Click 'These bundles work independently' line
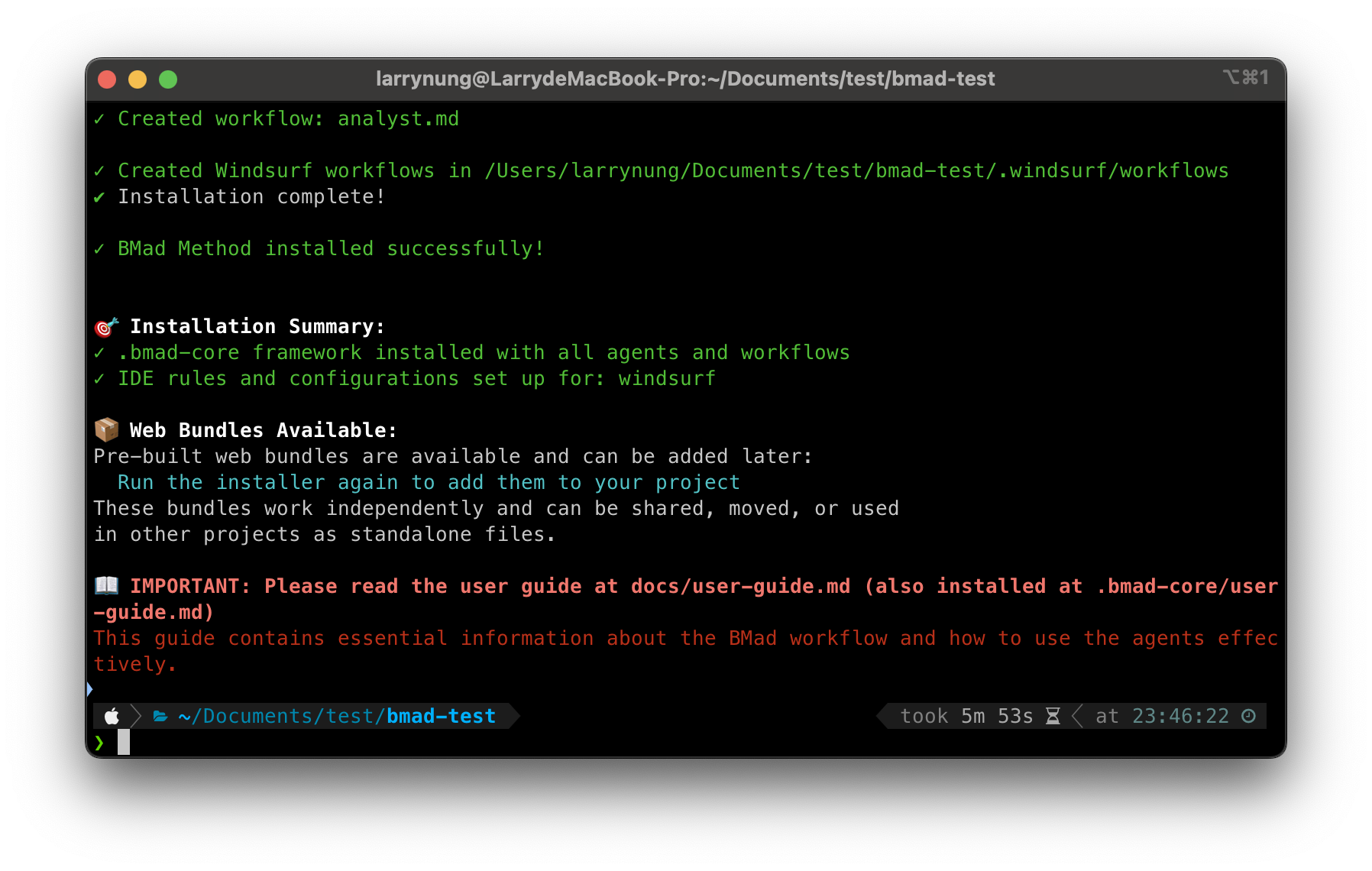 (496, 508)
